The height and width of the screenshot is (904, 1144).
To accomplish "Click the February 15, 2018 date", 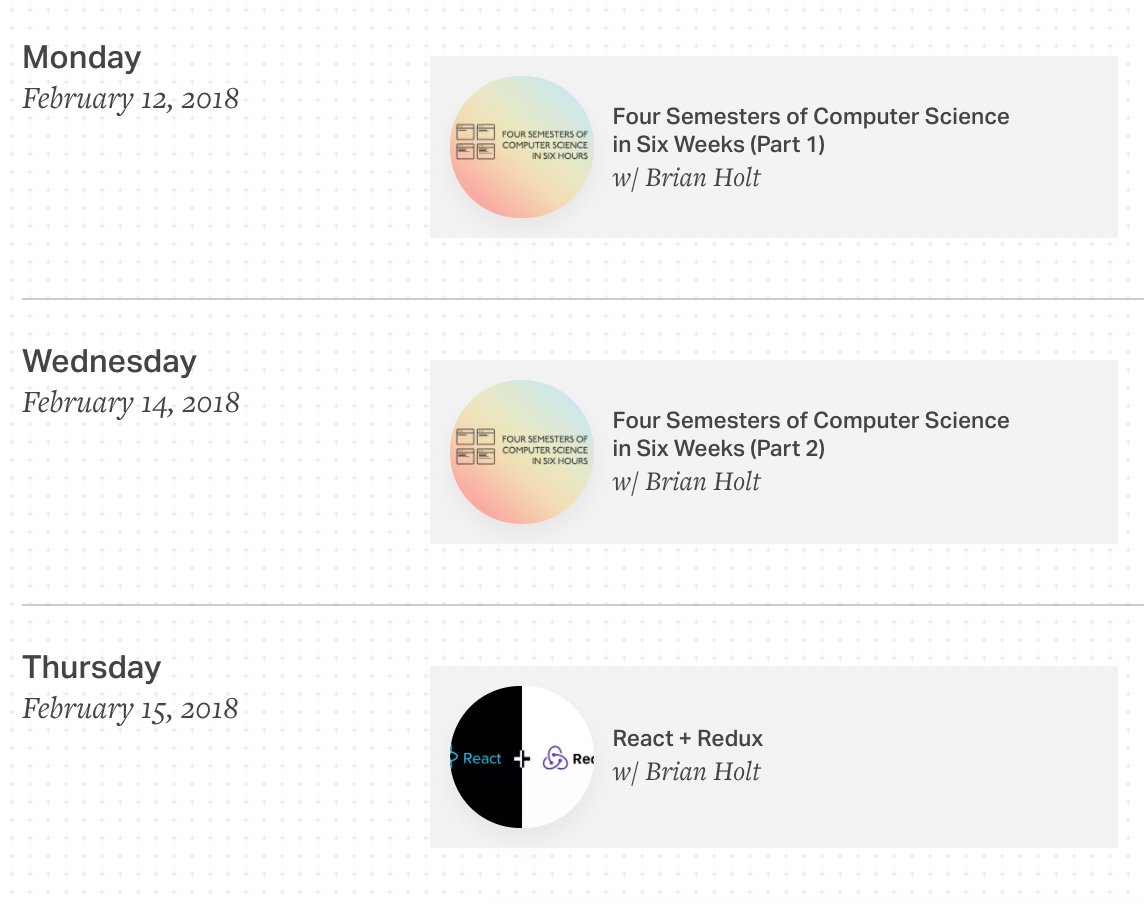I will [130, 709].
